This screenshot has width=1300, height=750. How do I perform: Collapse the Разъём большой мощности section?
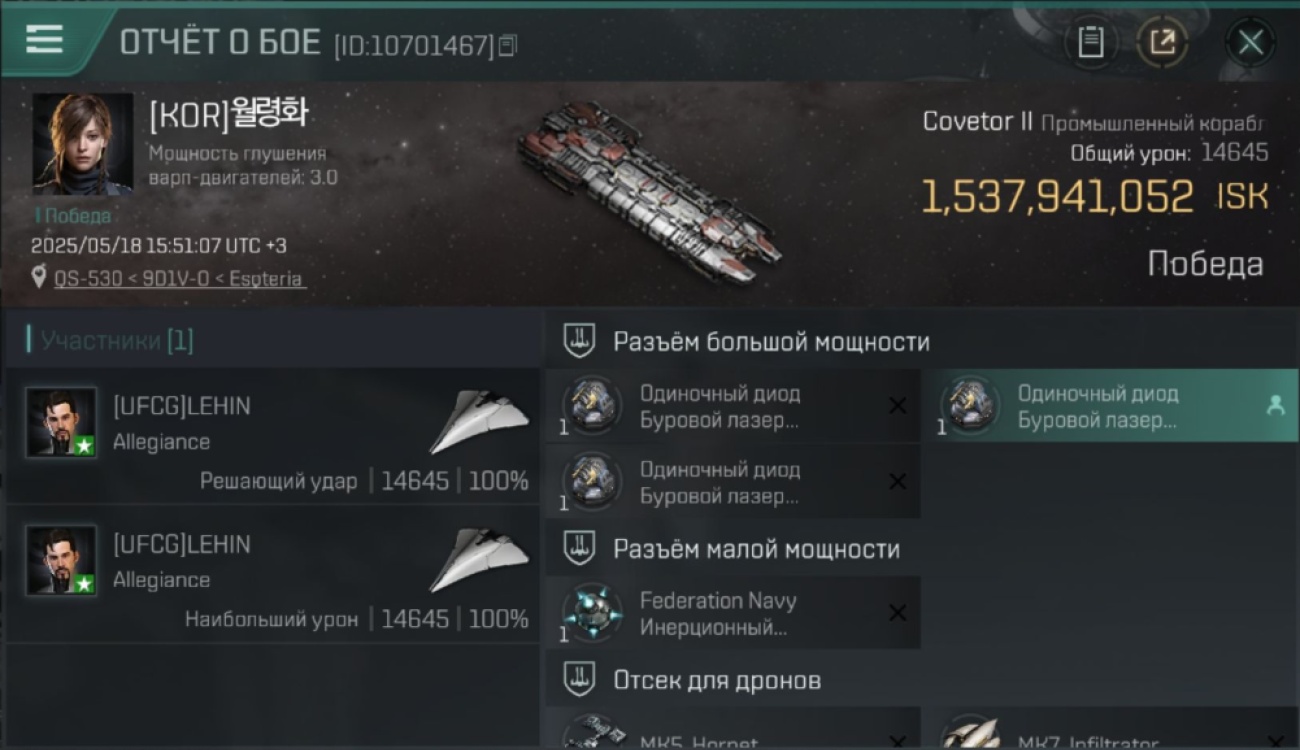(580, 341)
